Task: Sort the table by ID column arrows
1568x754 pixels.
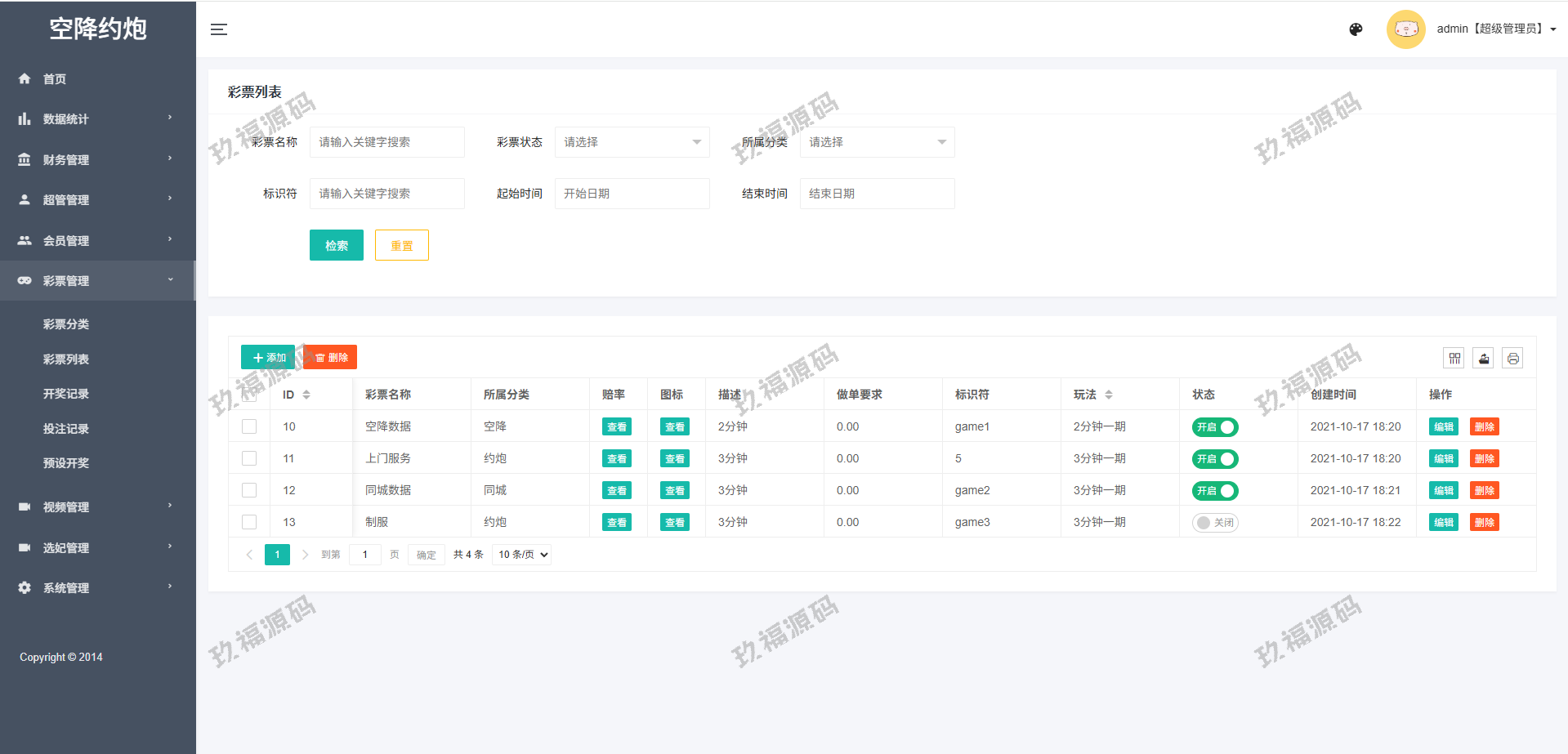Action: click(306, 395)
